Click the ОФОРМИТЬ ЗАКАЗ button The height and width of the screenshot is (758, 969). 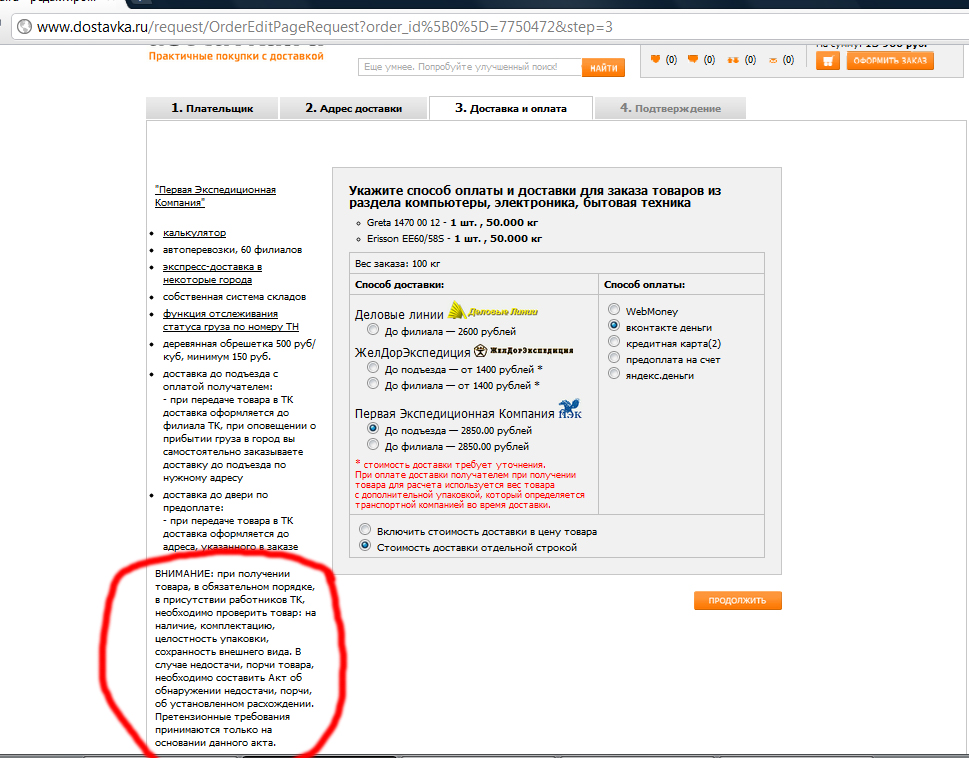tap(890, 61)
